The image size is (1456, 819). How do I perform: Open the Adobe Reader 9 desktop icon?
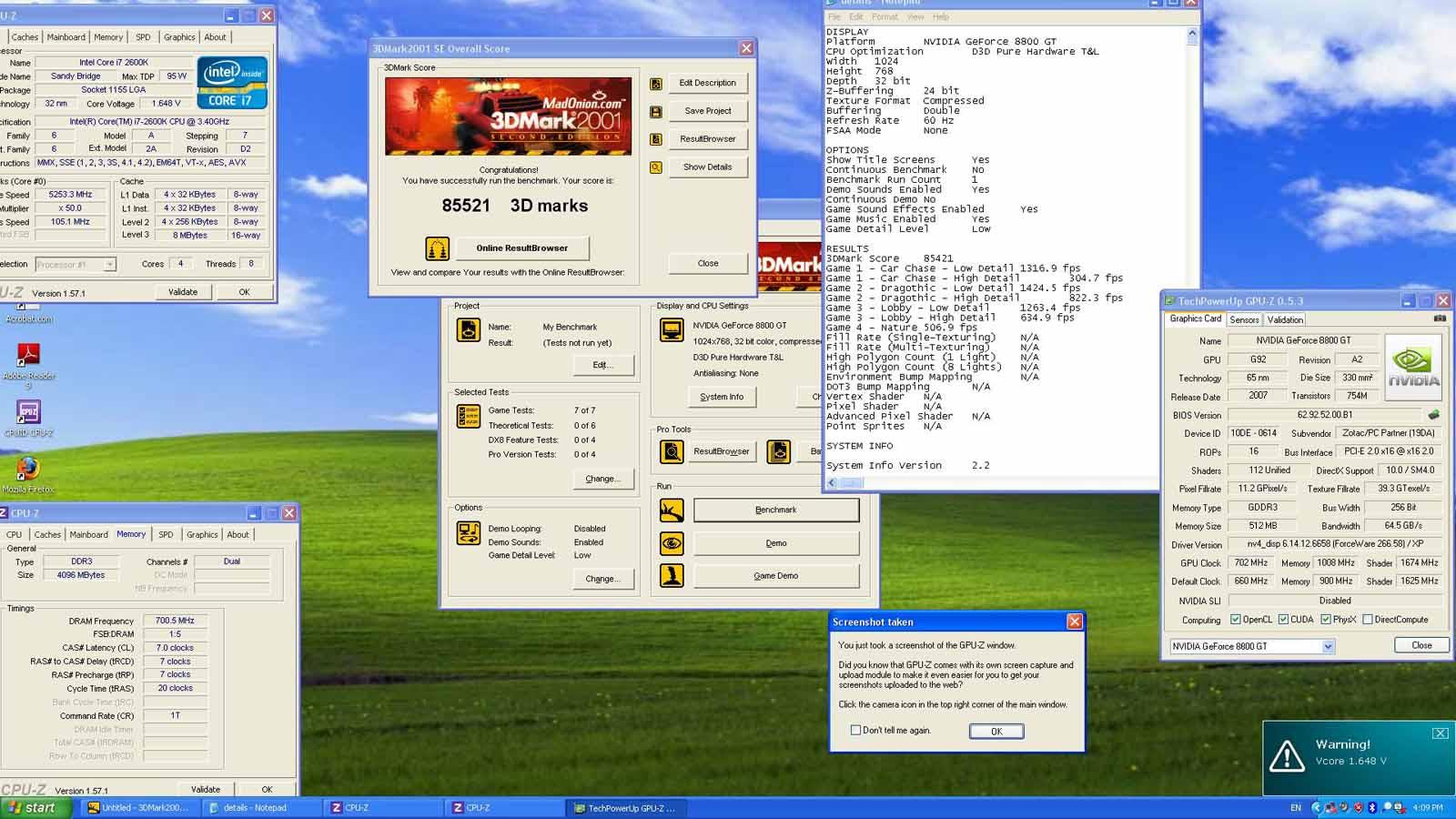28,355
